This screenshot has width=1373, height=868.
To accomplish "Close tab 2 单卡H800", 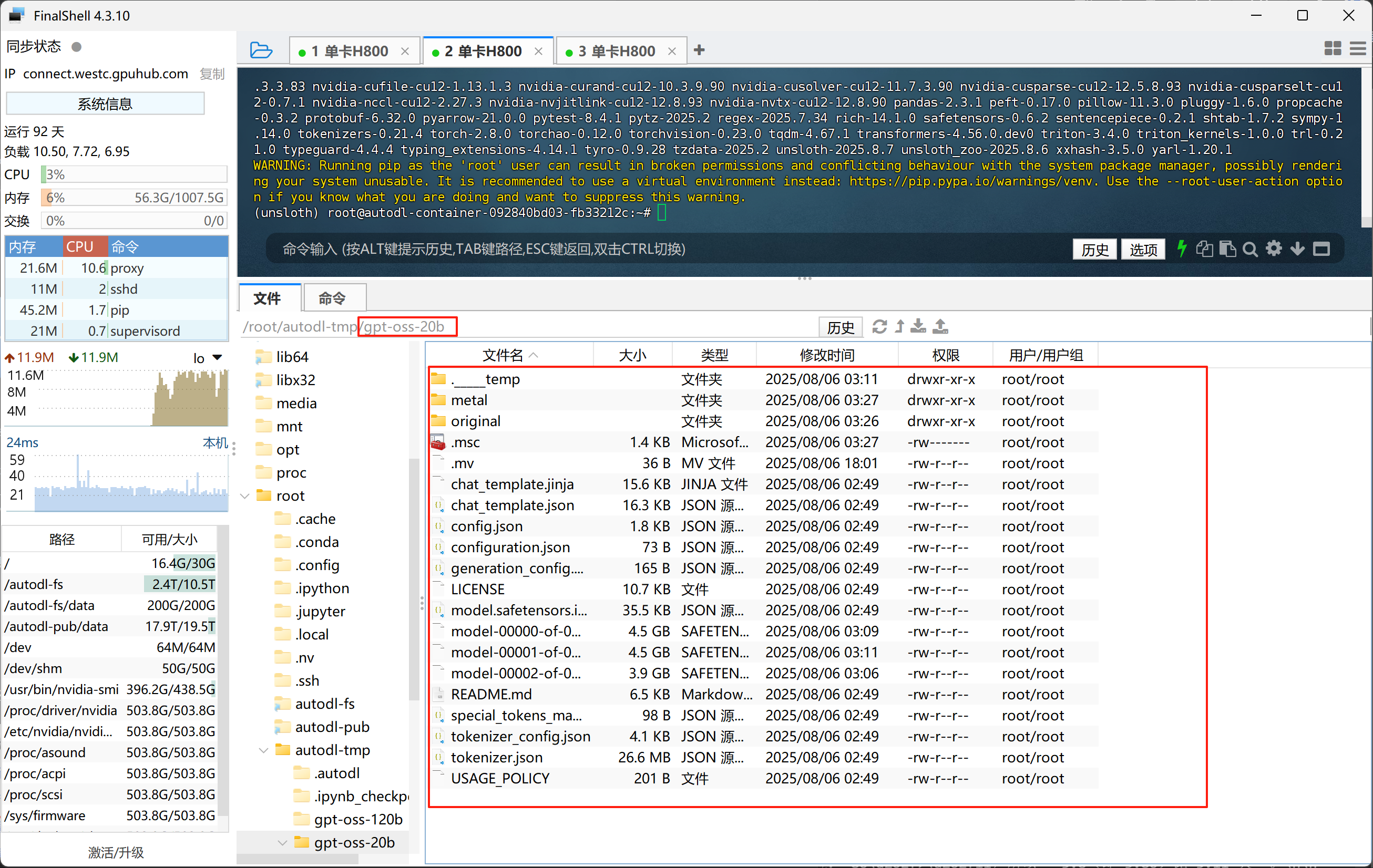I will tap(538, 51).
